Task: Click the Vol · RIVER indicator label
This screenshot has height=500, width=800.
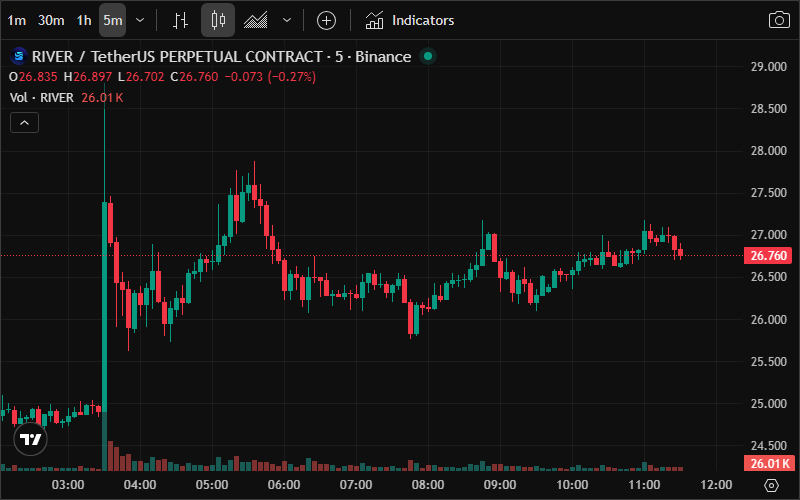Action: pos(41,97)
